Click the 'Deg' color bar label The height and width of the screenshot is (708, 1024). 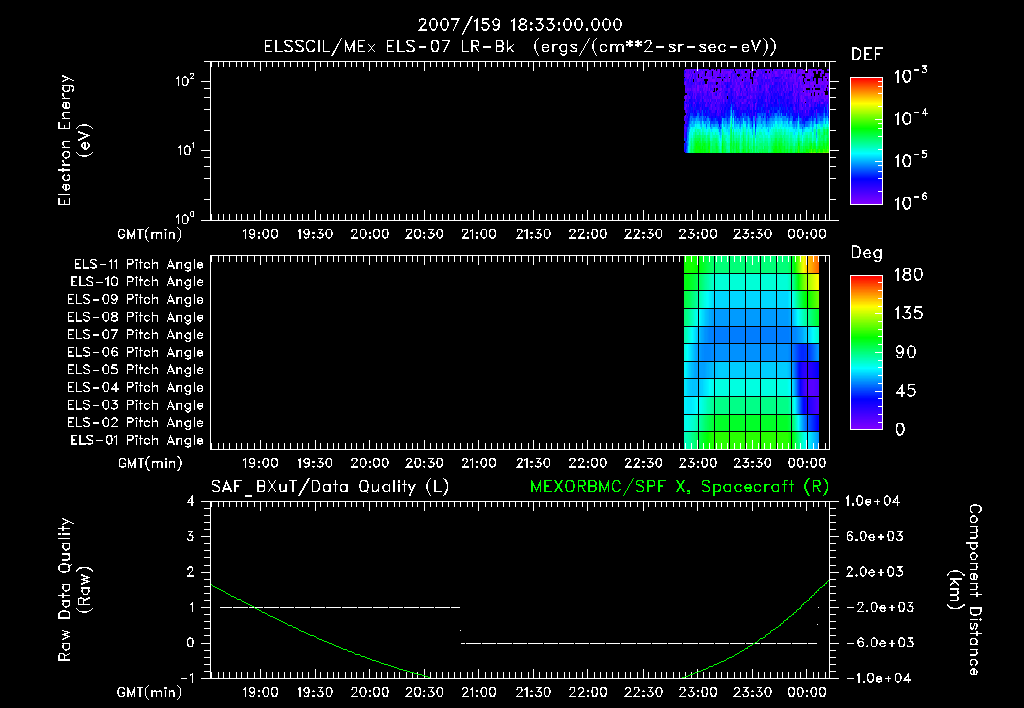867,253
